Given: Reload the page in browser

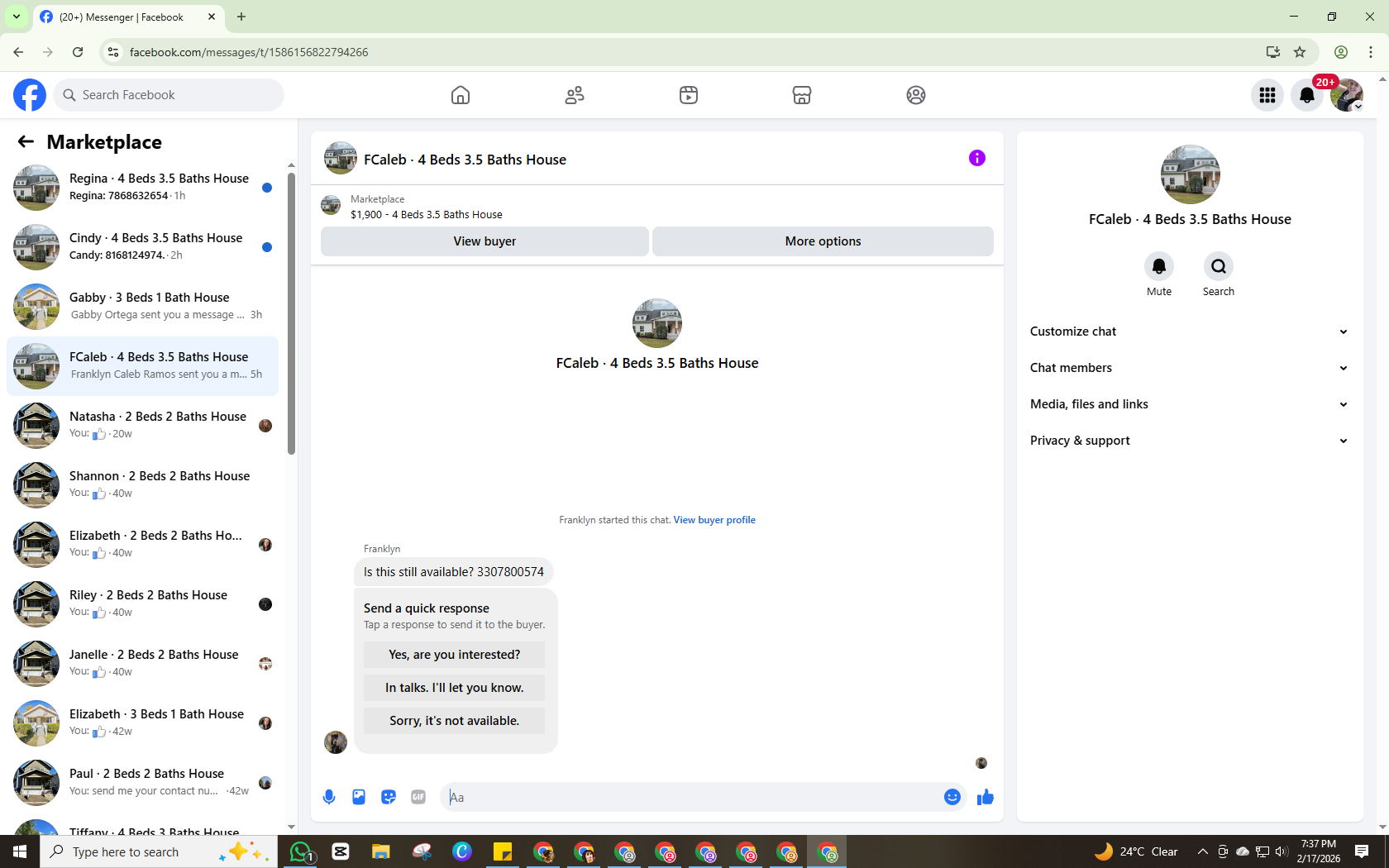Looking at the screenshot, I should click(78, 52).
